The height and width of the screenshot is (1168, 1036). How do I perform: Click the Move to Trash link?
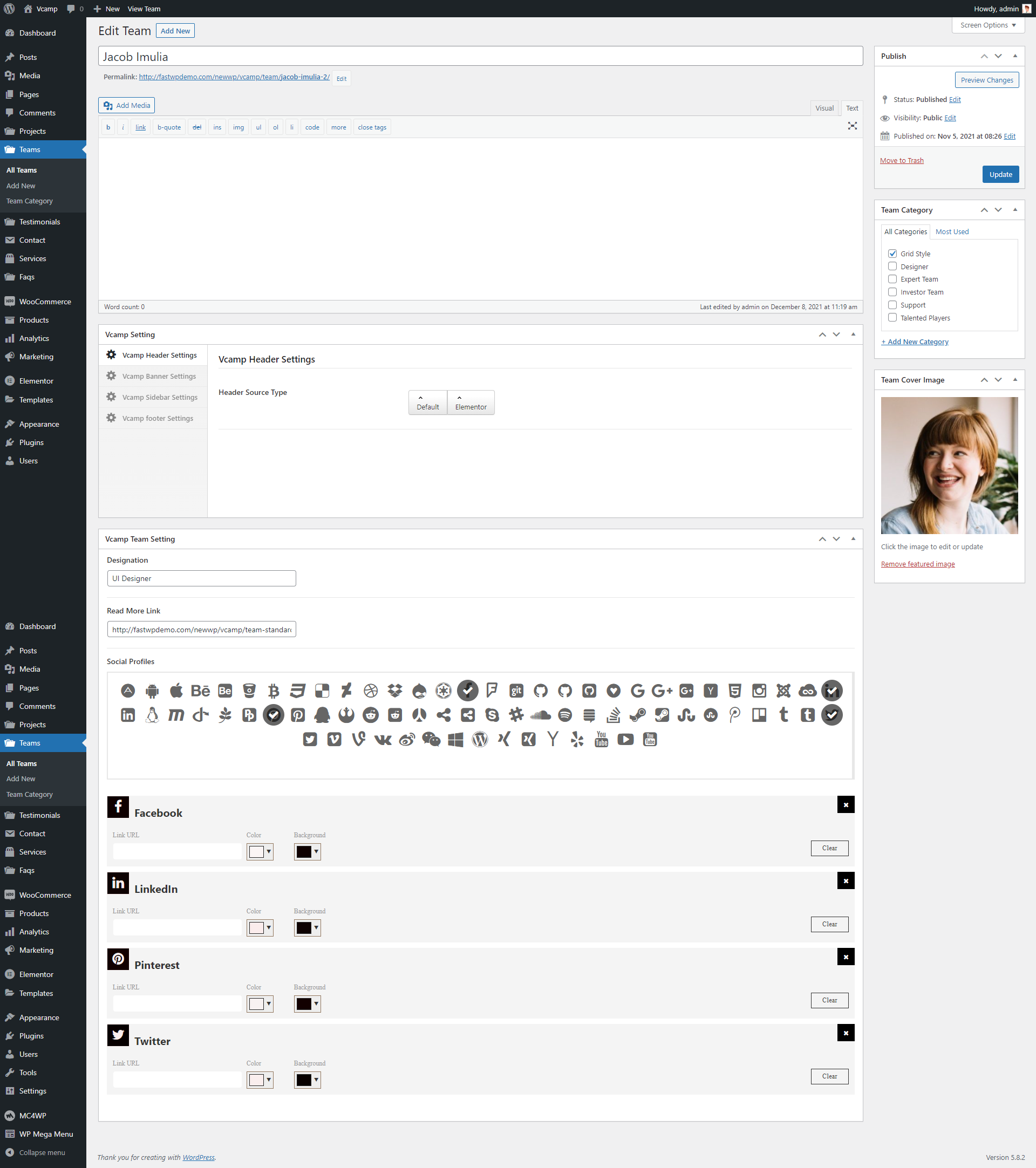(x=901, y=161)
